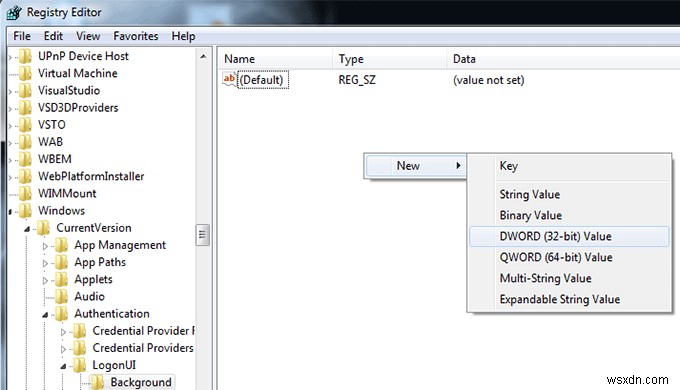Select DWORD (32-bit) Value option
680x390 pixels.
(569, 236)
